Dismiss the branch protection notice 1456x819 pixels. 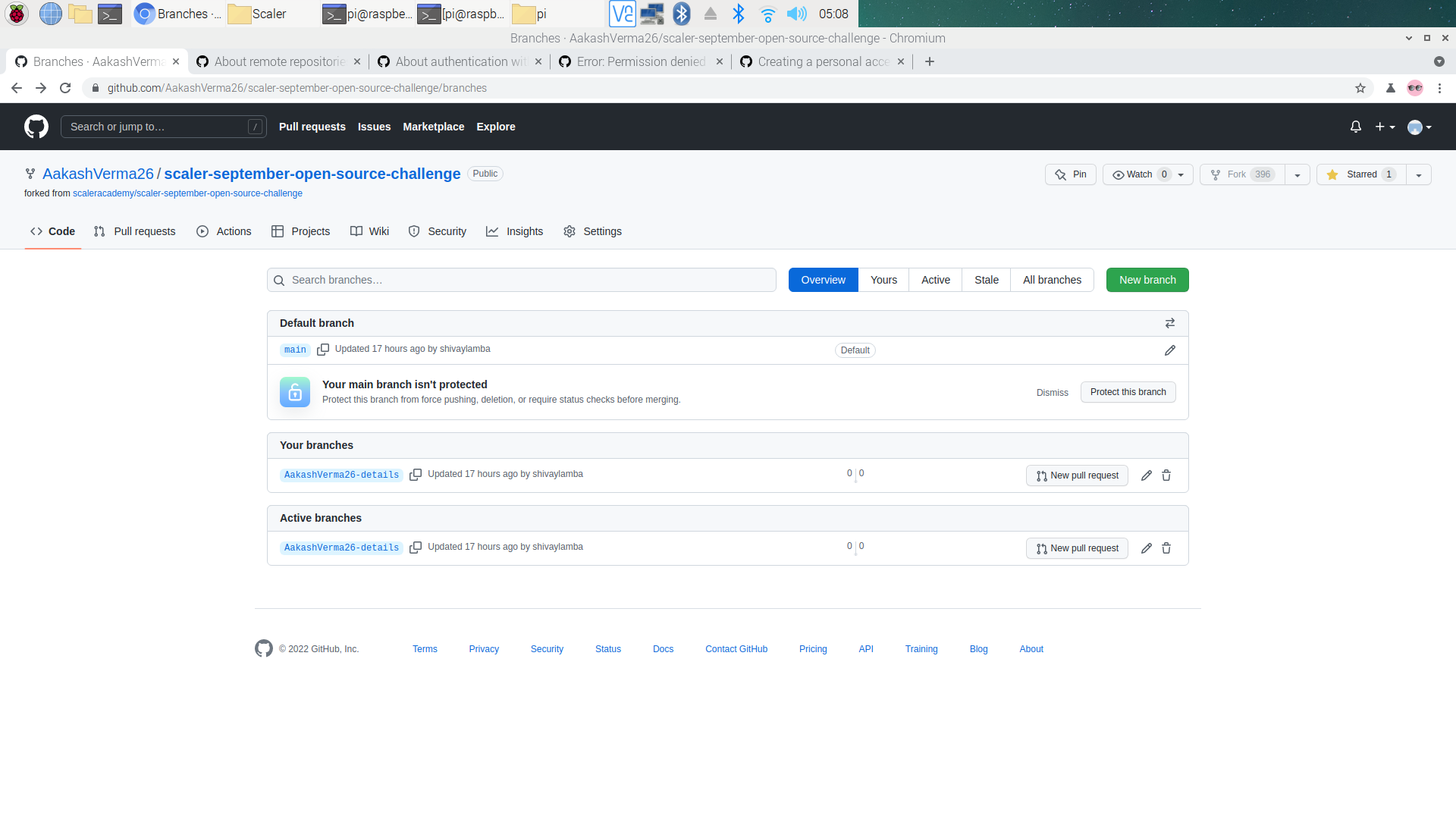[x=1052, y=392]
